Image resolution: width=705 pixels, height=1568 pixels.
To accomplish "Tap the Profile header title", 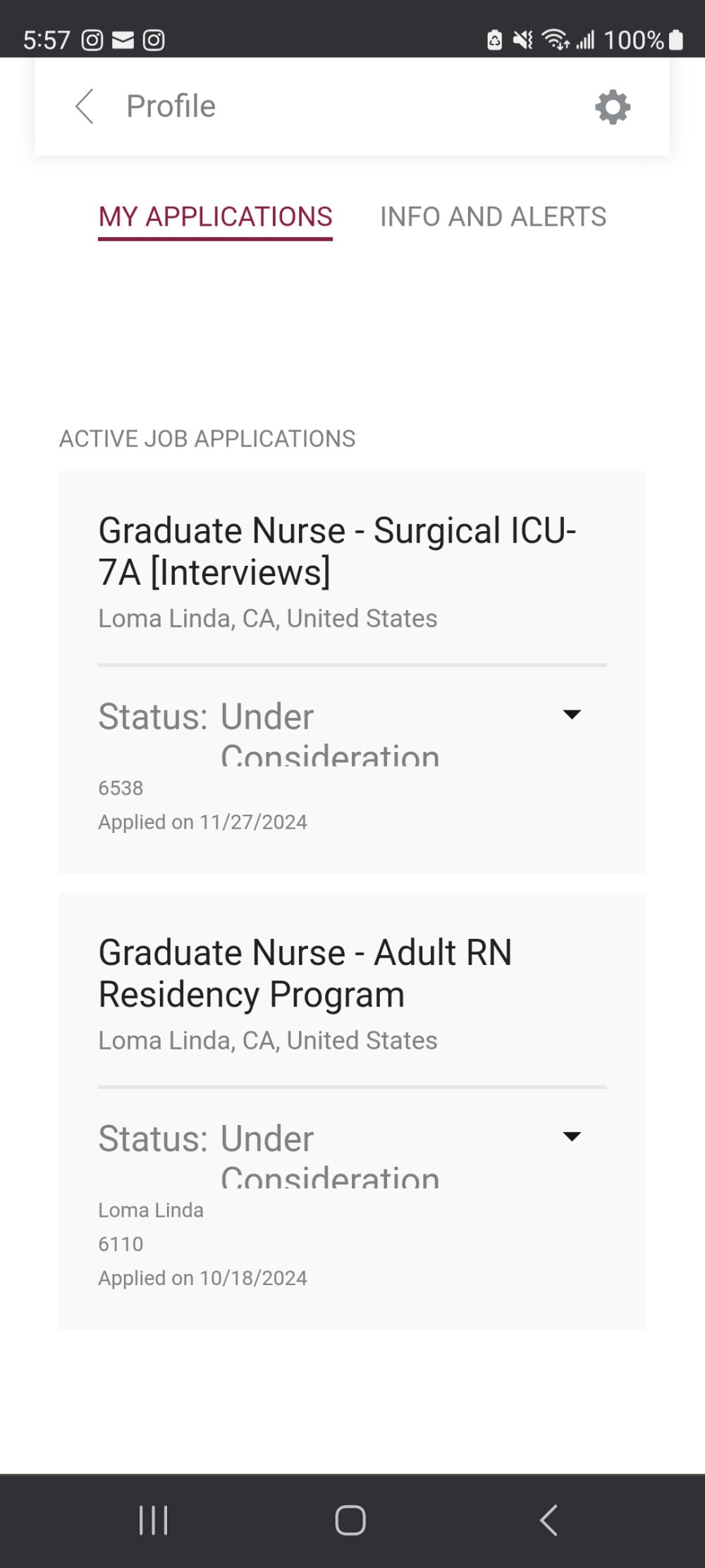I will tap(171, 107).
